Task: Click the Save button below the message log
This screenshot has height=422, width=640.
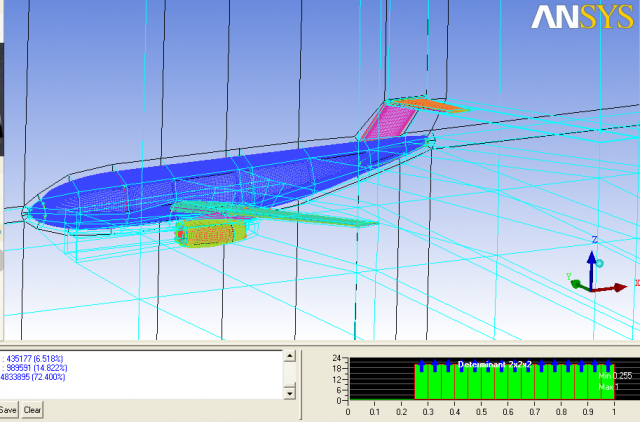Action: [8, 410]
